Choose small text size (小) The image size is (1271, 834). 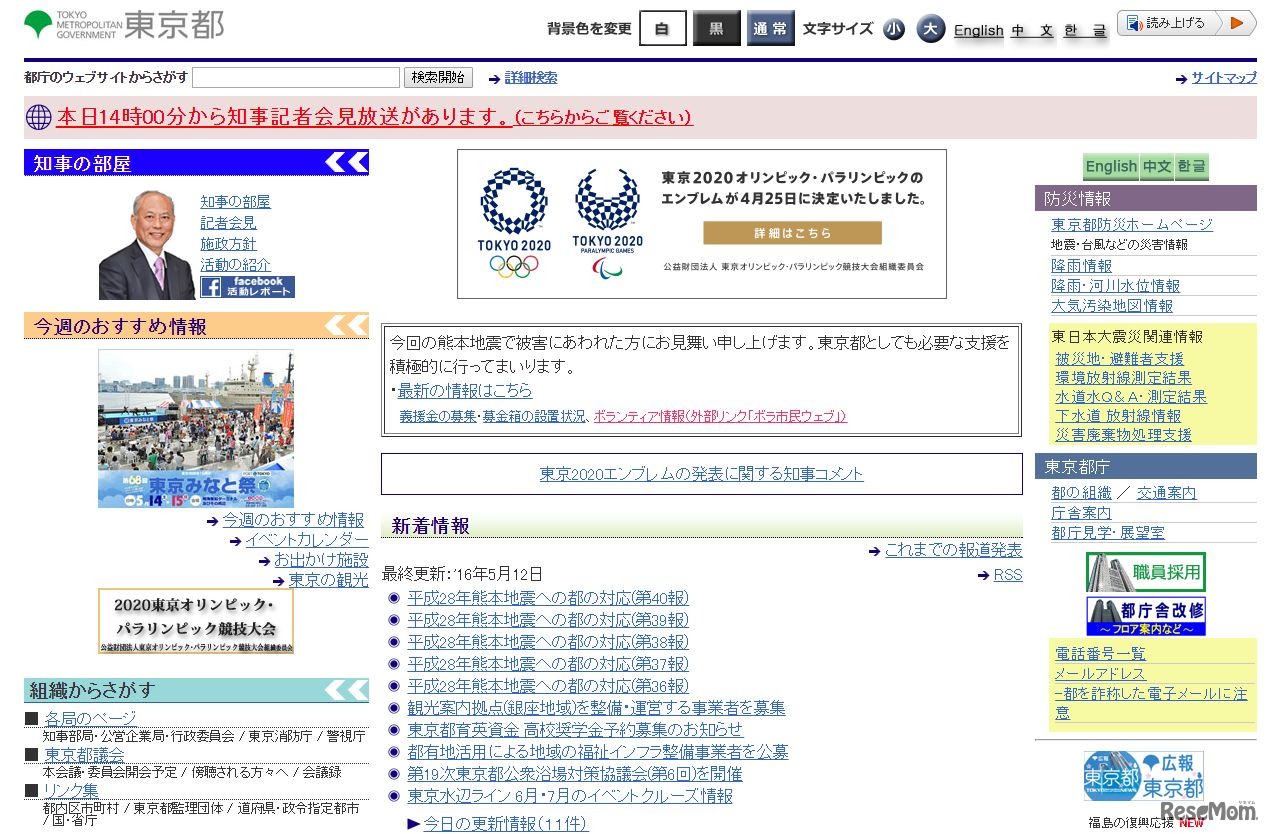coord(894,29)
